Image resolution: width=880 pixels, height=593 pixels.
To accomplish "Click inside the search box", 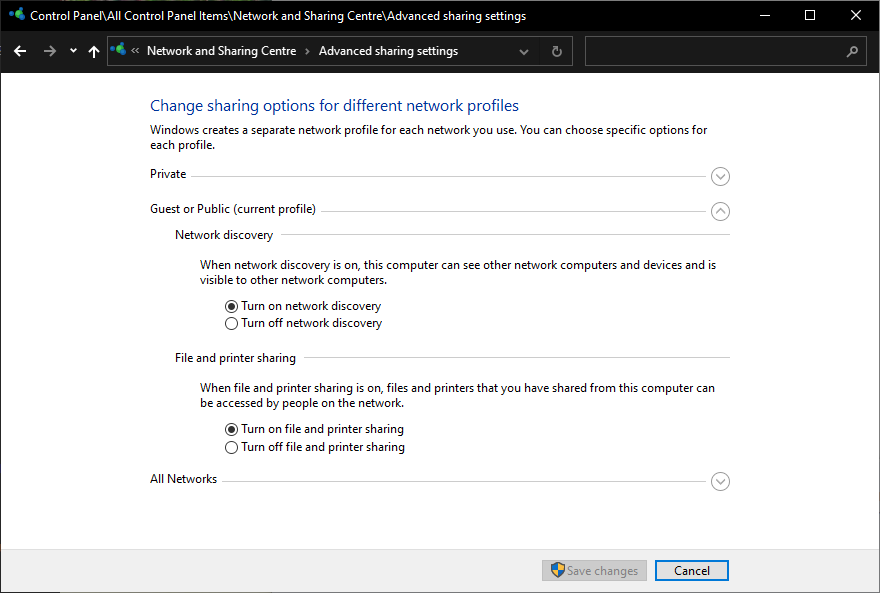I will coord(713,51).
